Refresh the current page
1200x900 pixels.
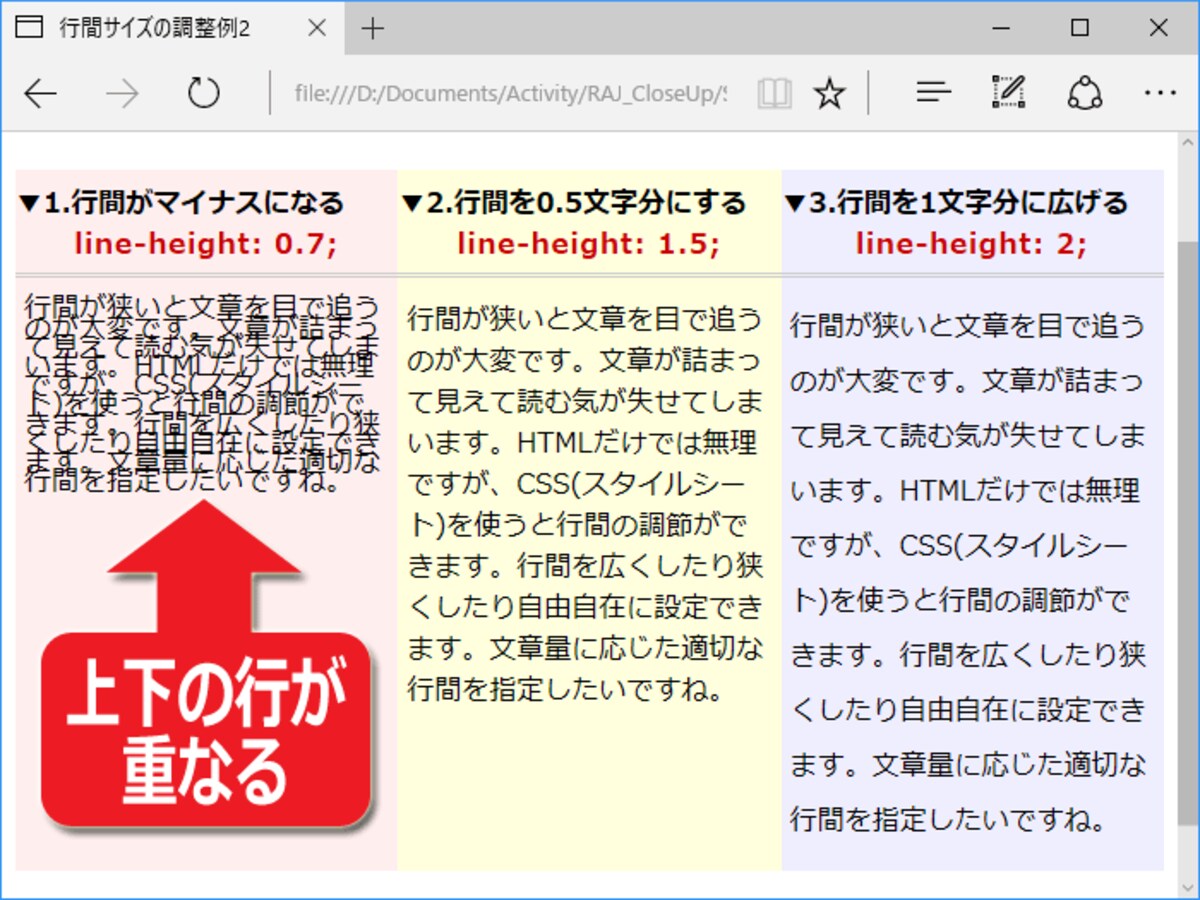point(204,94)
